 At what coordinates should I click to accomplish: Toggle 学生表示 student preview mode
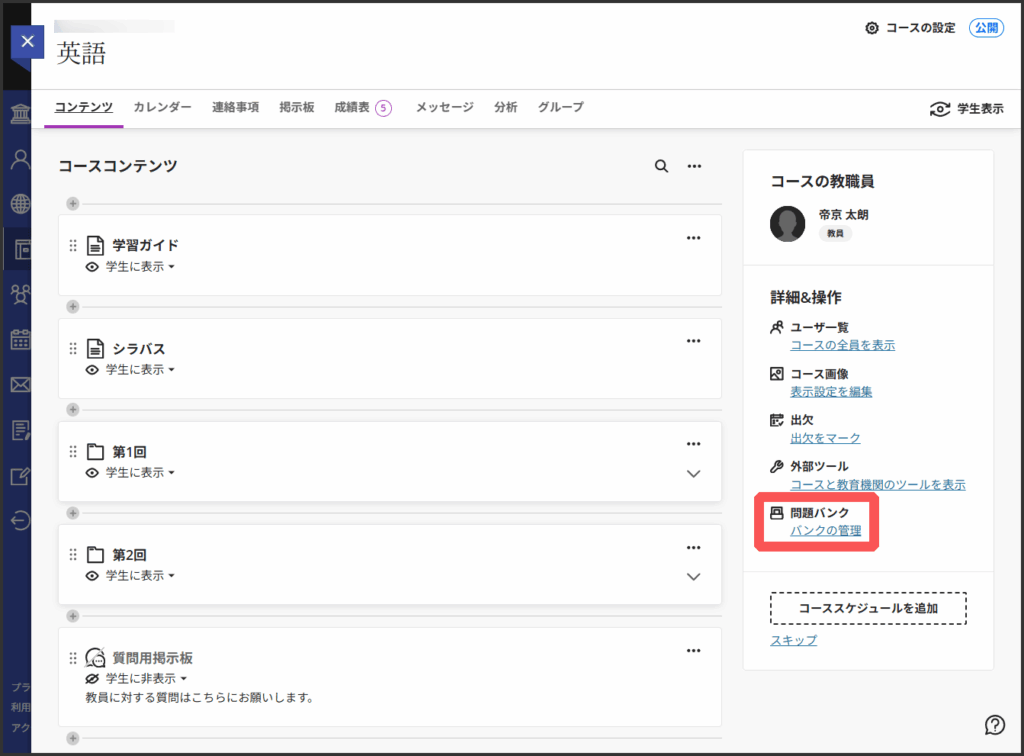(967, 109)
